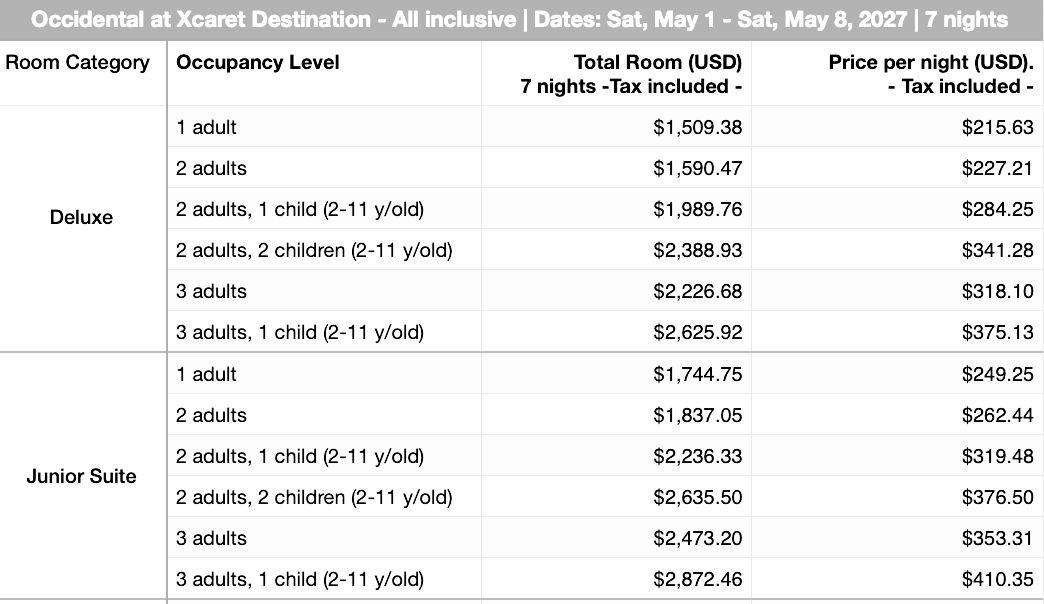The width and height of the screenshot is (1044, 604).
Task: Select the $2,625.92 total room cell
Action: (x=617, y=332)
